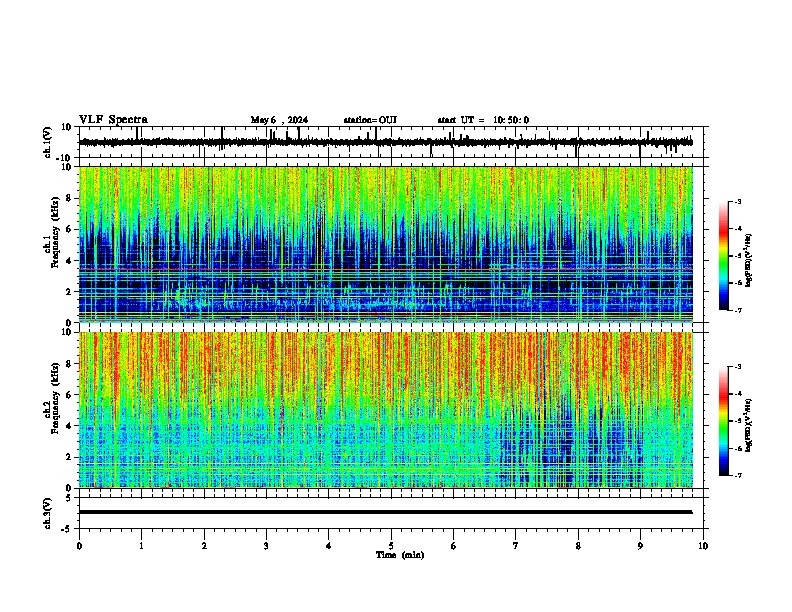Viewport: 792px width, 612px height.
Task: Select the ch.2 "Frequency (kHz)" axis label
Action: click(x=55, y=398)
